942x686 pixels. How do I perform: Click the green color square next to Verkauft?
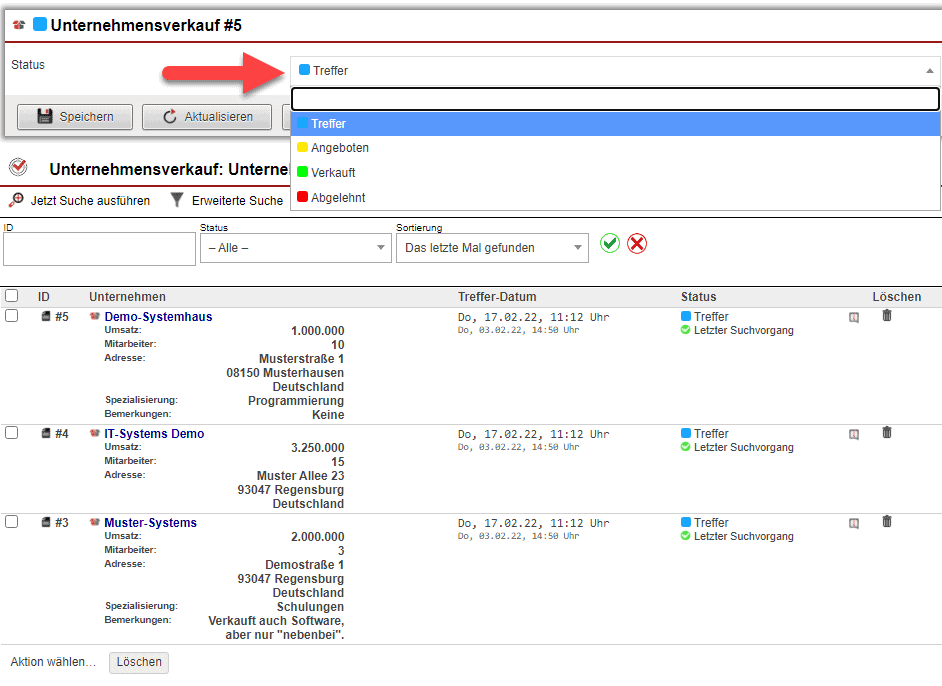point(303,173)
